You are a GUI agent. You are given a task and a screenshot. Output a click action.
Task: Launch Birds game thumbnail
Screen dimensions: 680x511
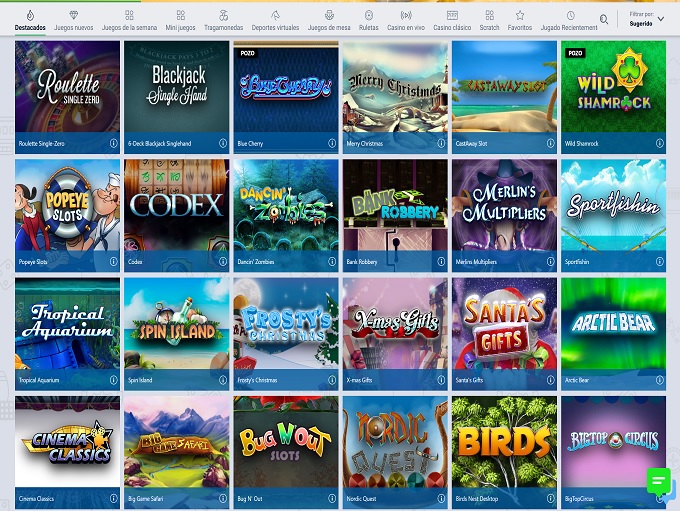pos(504,442)
